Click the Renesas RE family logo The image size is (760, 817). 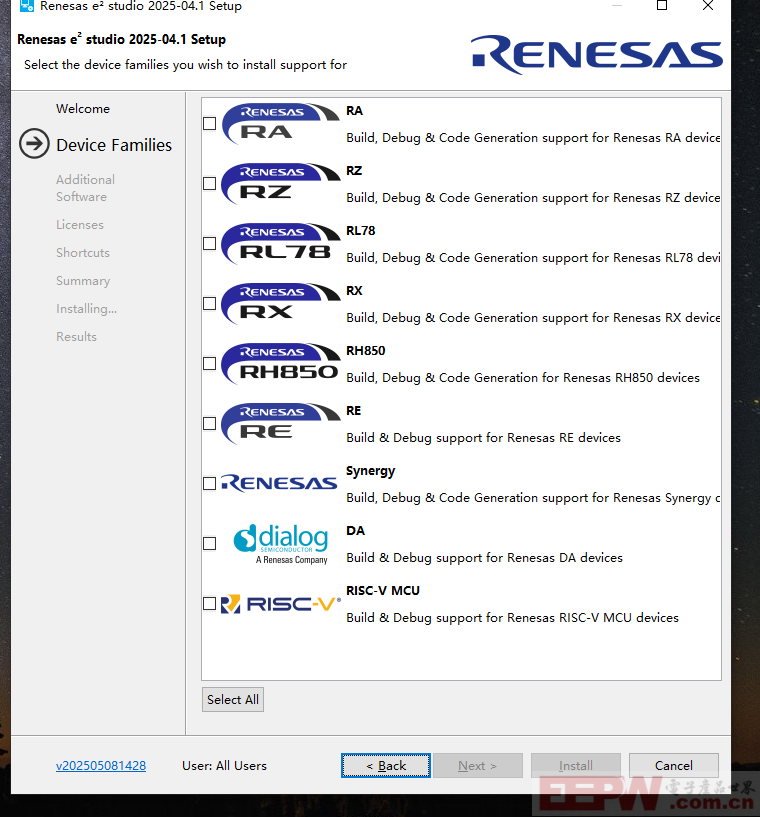click(281, 424)
